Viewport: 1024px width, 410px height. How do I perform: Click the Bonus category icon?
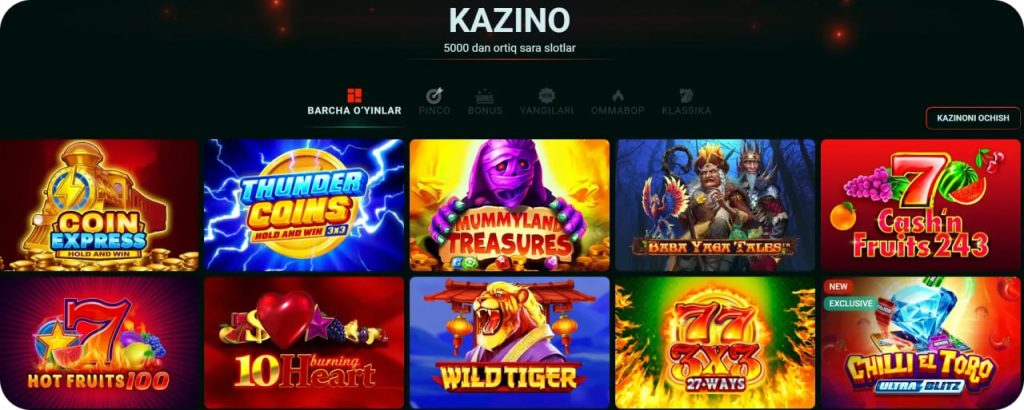tap(485, 96)
